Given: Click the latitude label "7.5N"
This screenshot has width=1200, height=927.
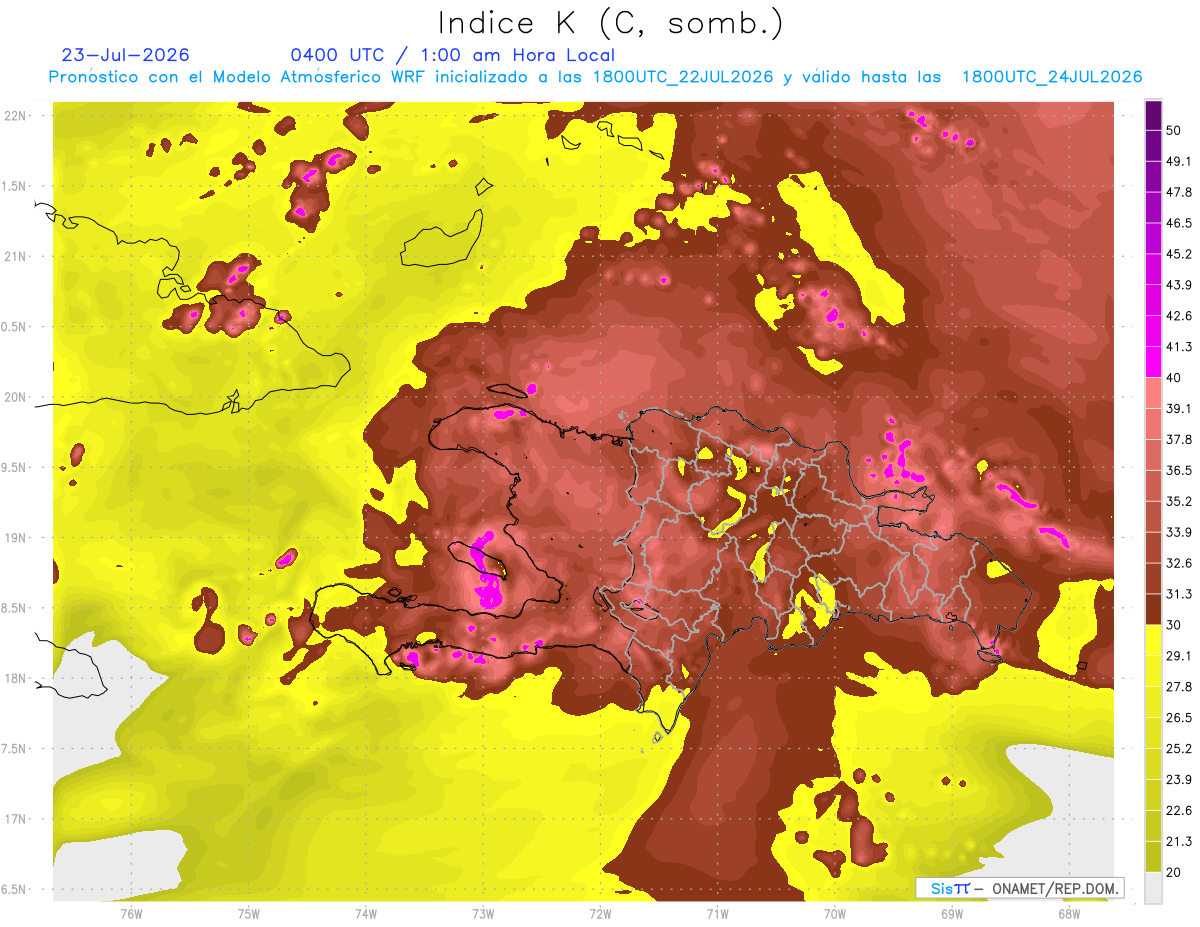Looking at the screenshot, I should (x=15, y=749).
